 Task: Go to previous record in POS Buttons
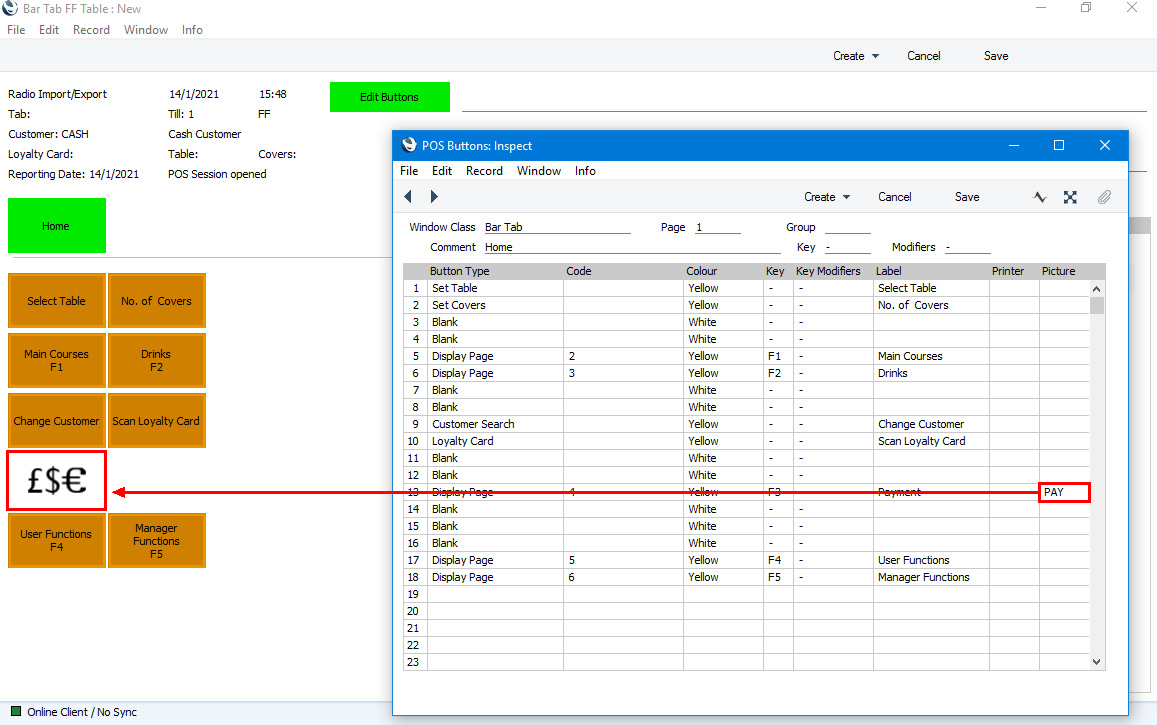408,196
